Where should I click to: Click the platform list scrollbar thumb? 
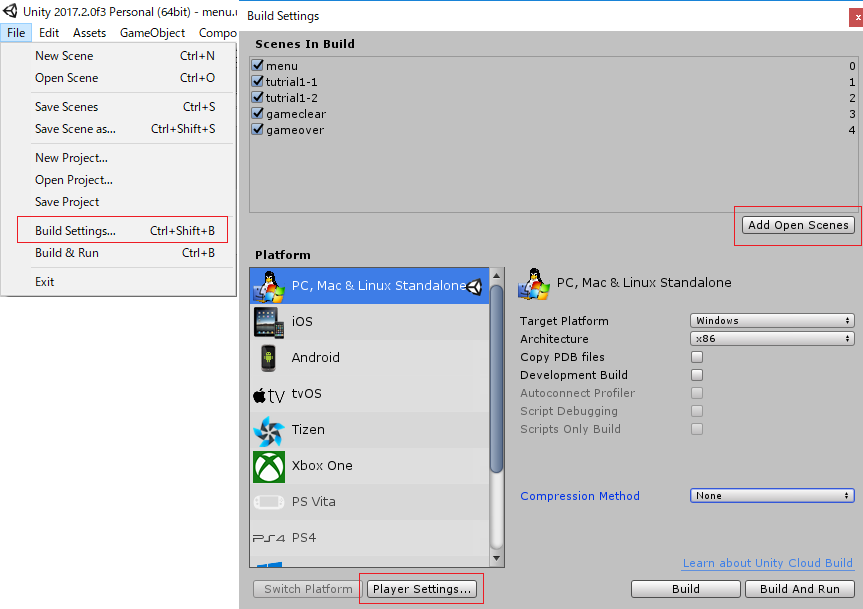[x=496, y=379]
